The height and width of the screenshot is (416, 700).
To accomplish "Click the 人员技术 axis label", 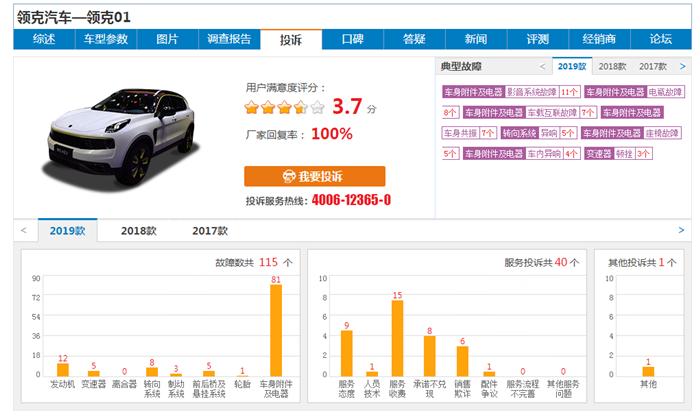I will pos(372,389).
